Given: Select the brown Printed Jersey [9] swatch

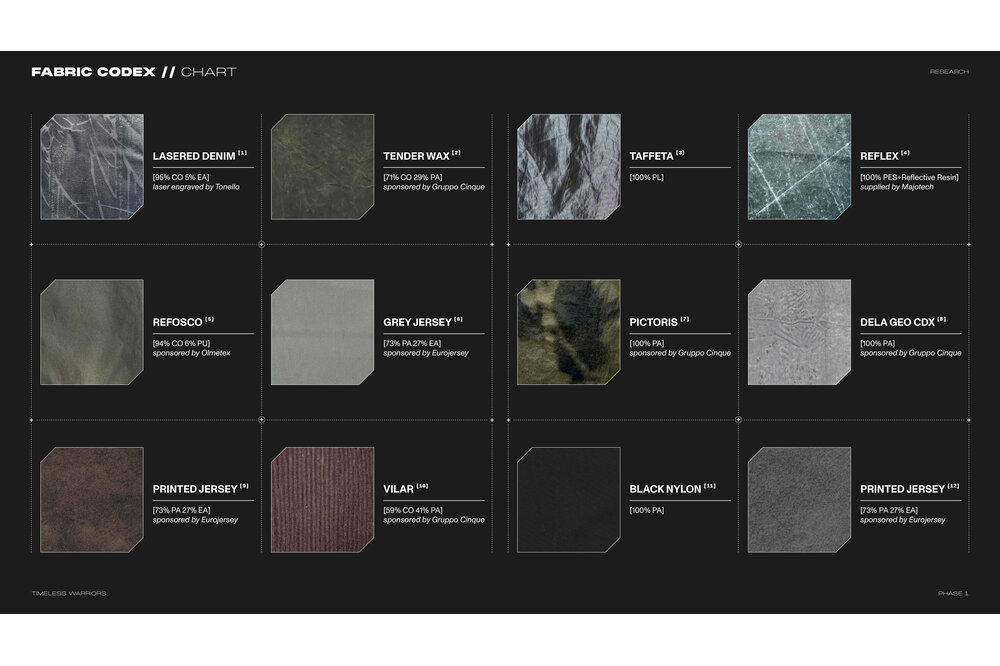Looking at the screenshot, I should pyautogui.click(x=92, y=500).
